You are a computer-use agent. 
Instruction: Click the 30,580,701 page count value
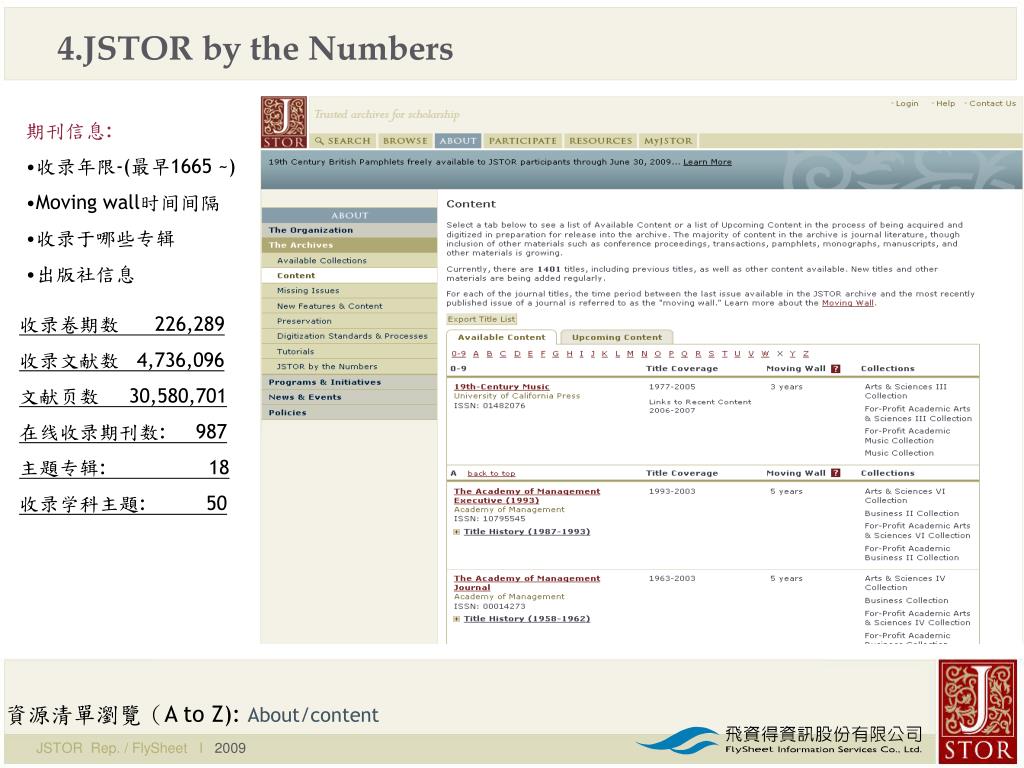click(178, 396)
